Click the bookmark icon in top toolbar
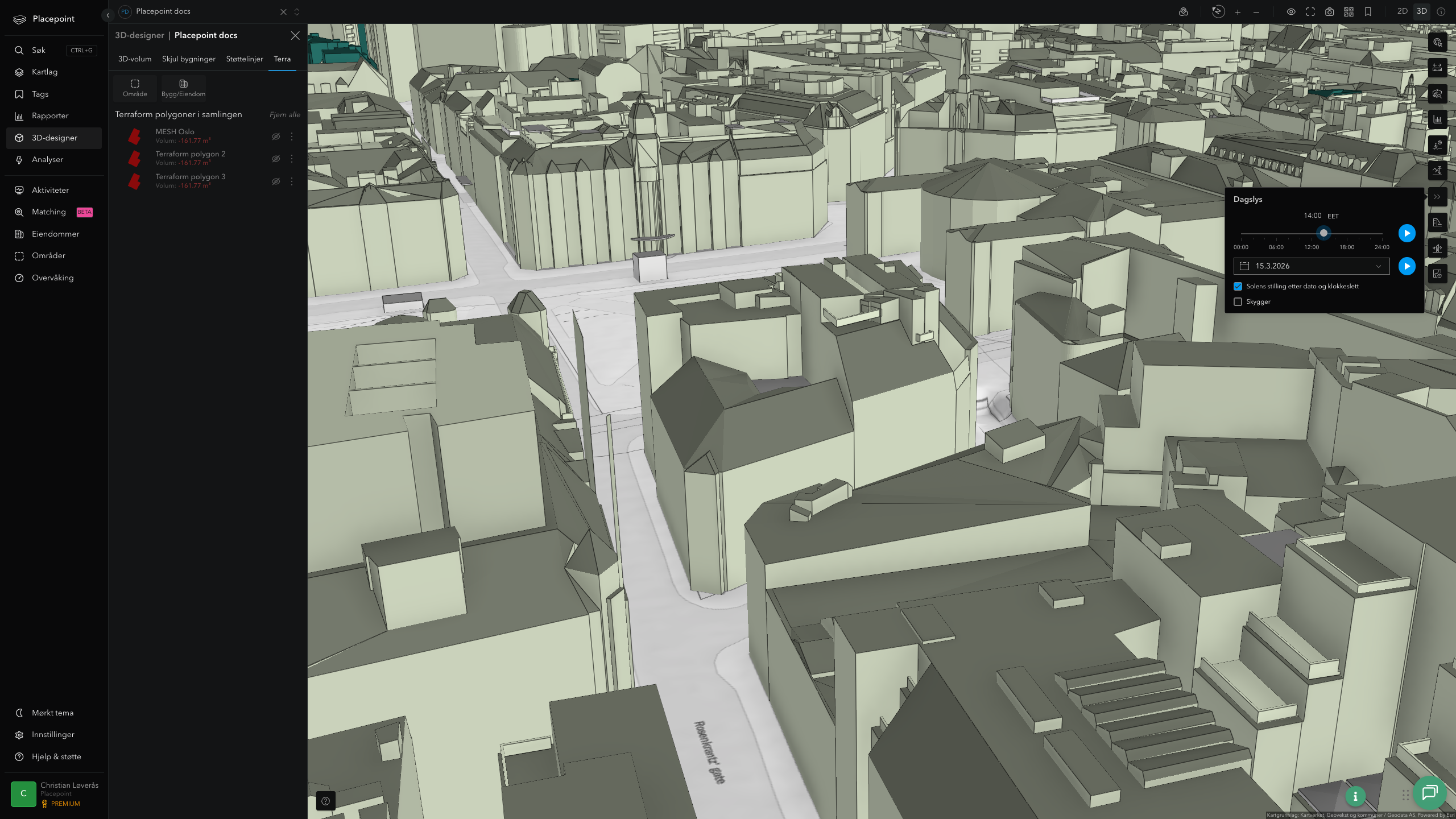This screenshot has height=819, width=1456. [1368, 12]
